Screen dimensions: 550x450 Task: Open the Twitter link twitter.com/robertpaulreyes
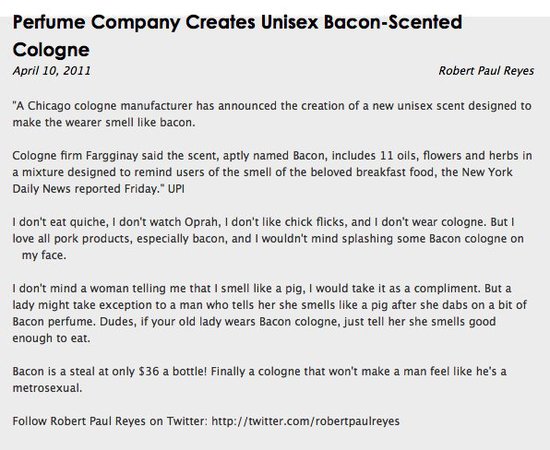pos(305,421)
